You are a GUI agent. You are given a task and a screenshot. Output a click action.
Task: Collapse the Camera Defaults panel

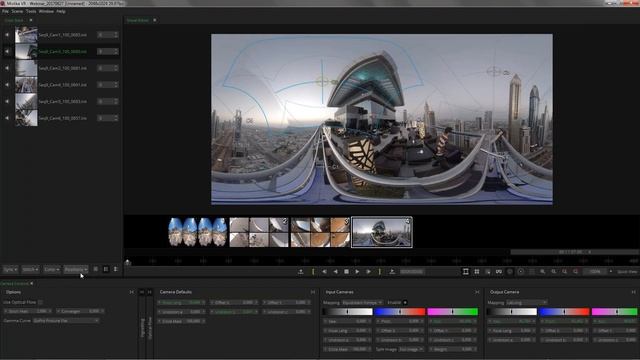point(313,292)
